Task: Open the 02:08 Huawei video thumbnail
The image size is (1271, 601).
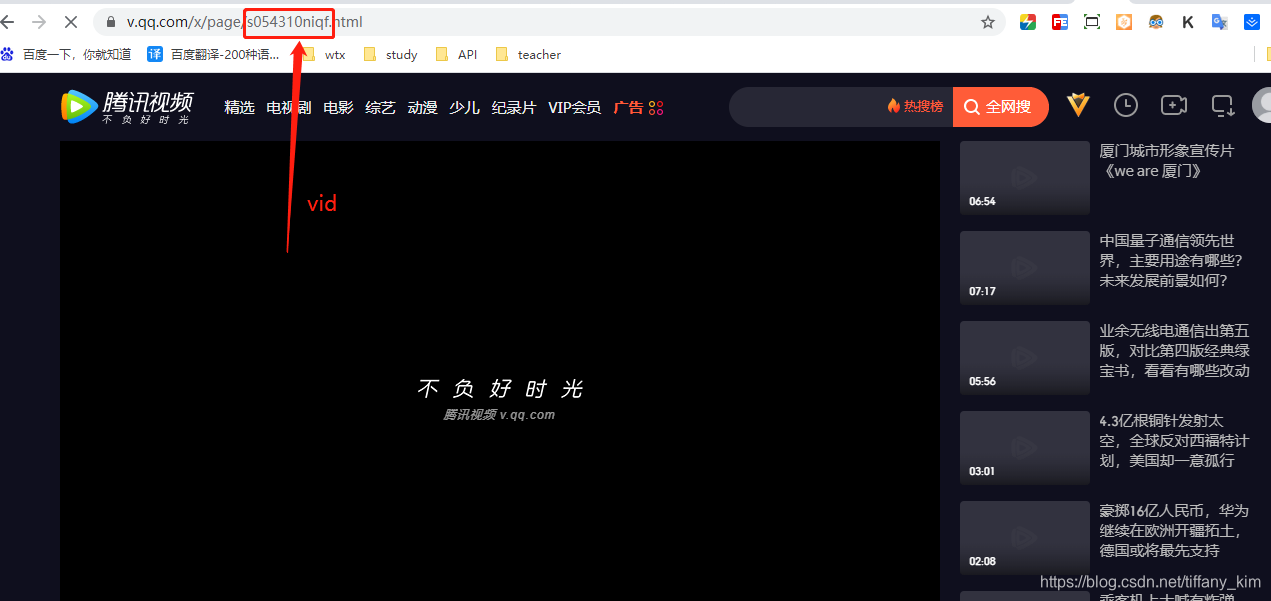Action: (x=1024, y=537)
